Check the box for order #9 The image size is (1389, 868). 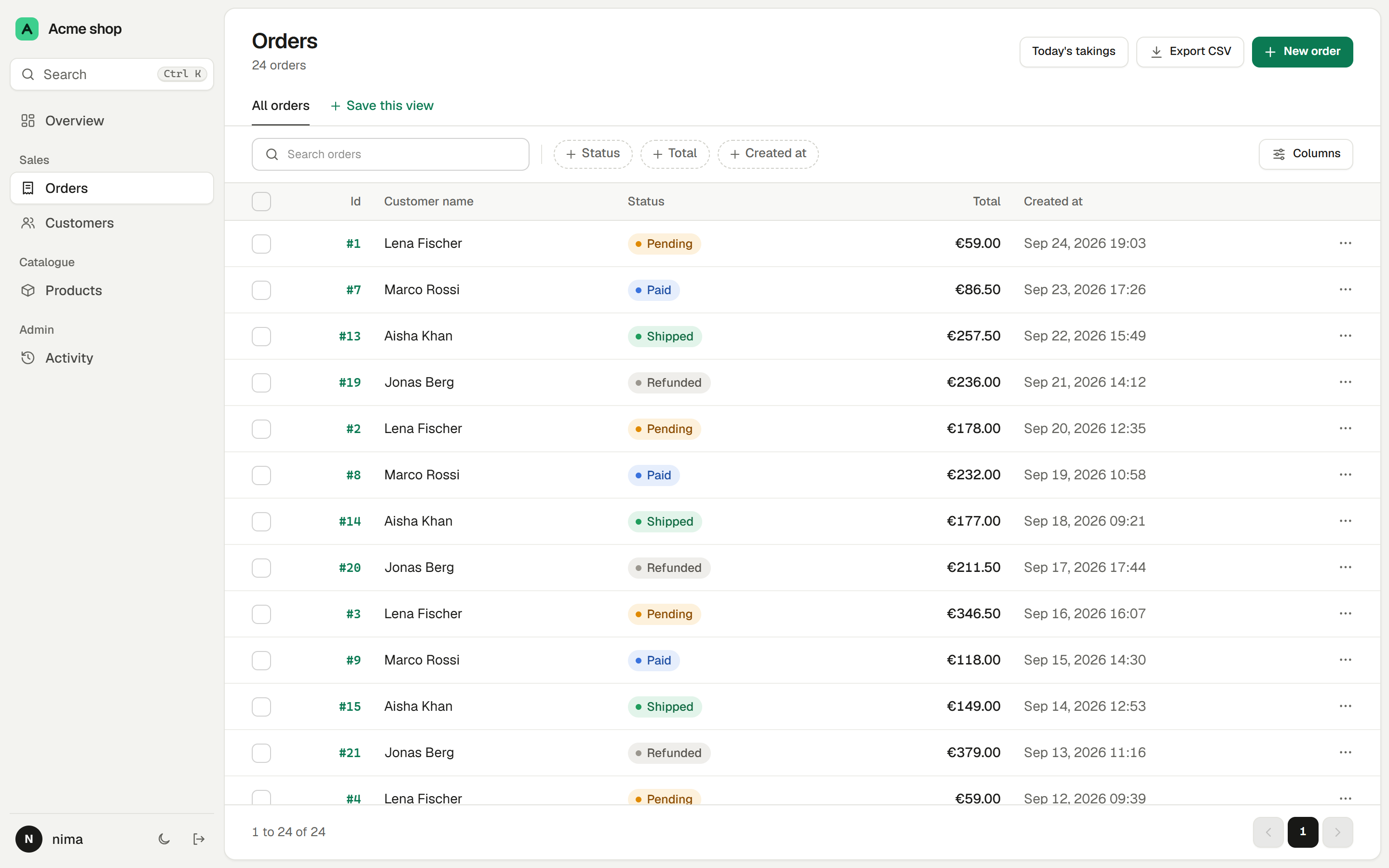261,661
